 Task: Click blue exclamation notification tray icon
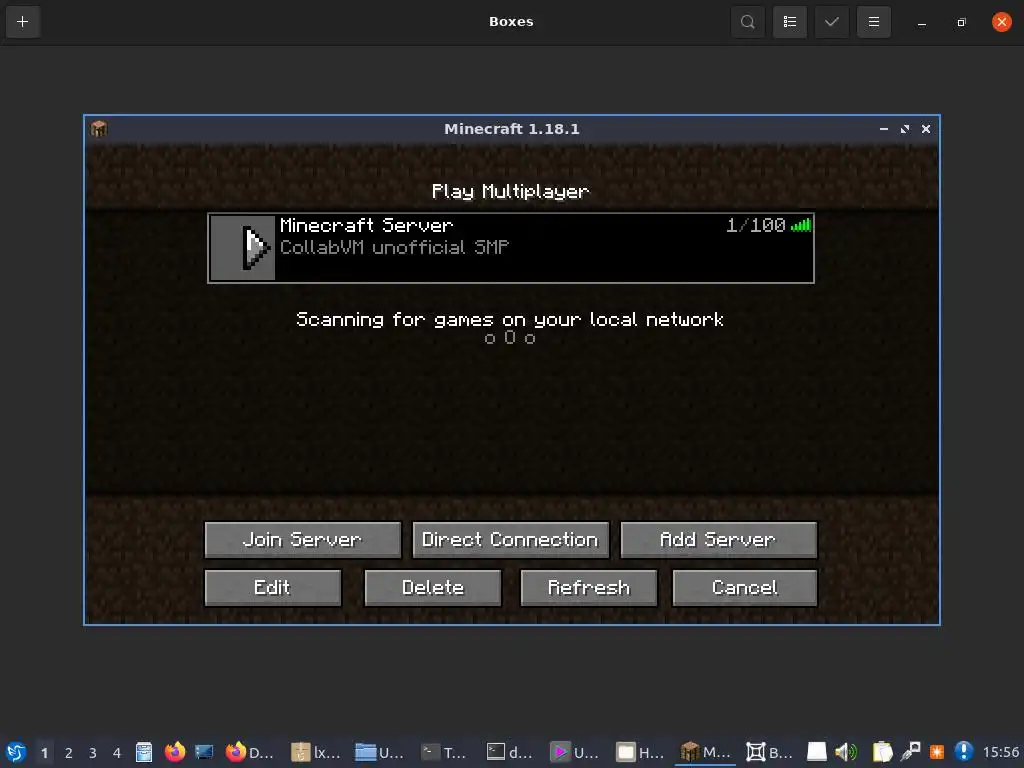pos(963,752)
